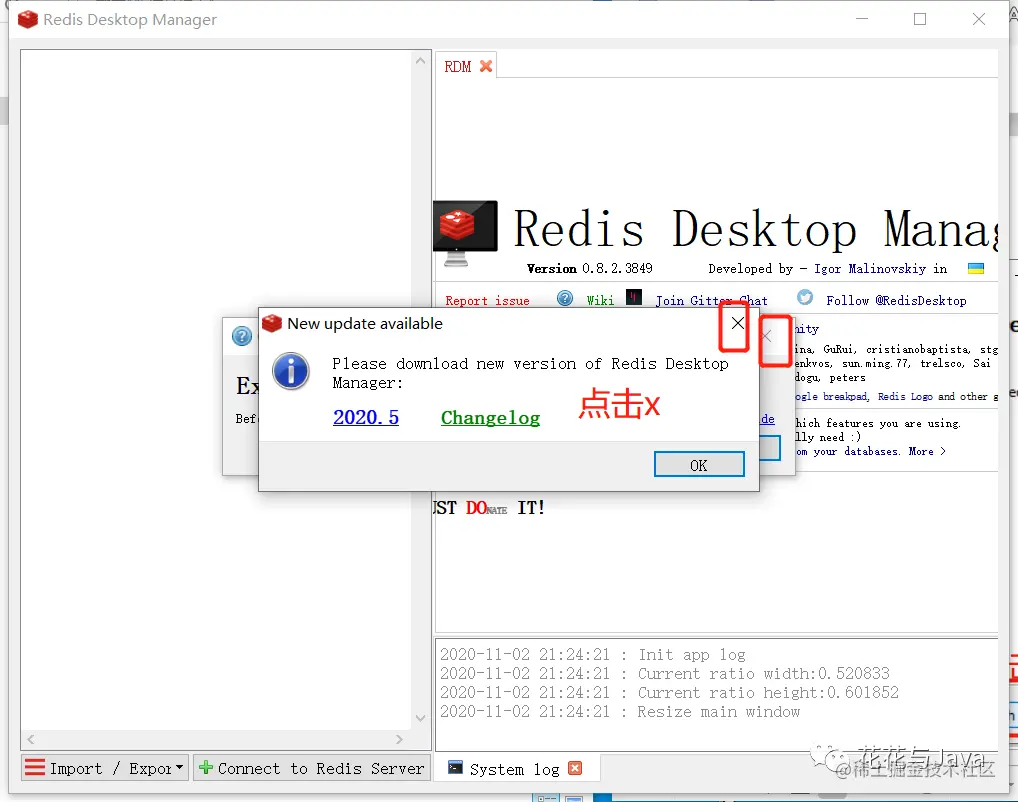
Task: Click the Redis icon in main title bar
Action: 28,19
